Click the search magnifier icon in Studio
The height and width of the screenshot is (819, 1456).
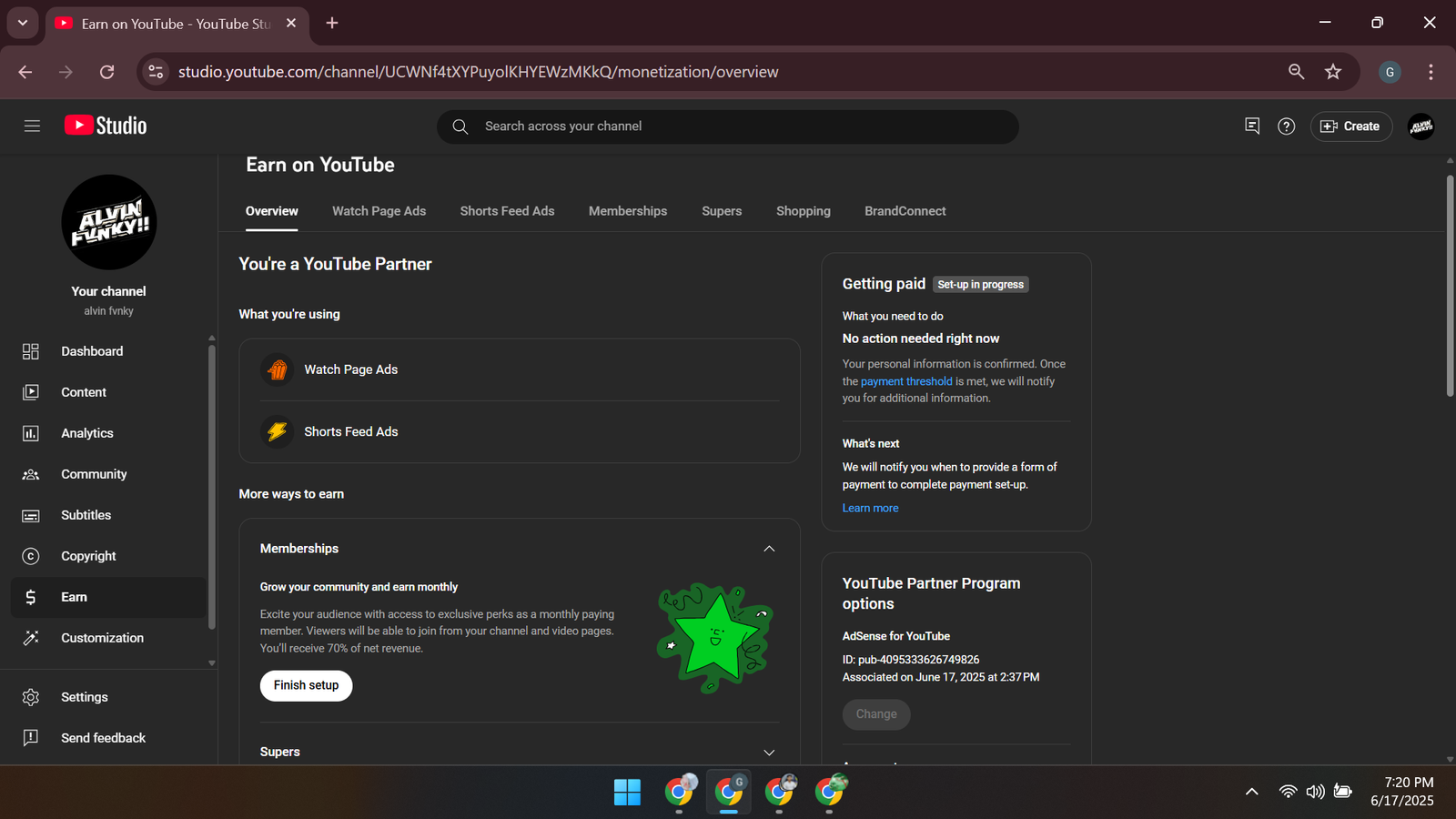click(x=460, y=126)
